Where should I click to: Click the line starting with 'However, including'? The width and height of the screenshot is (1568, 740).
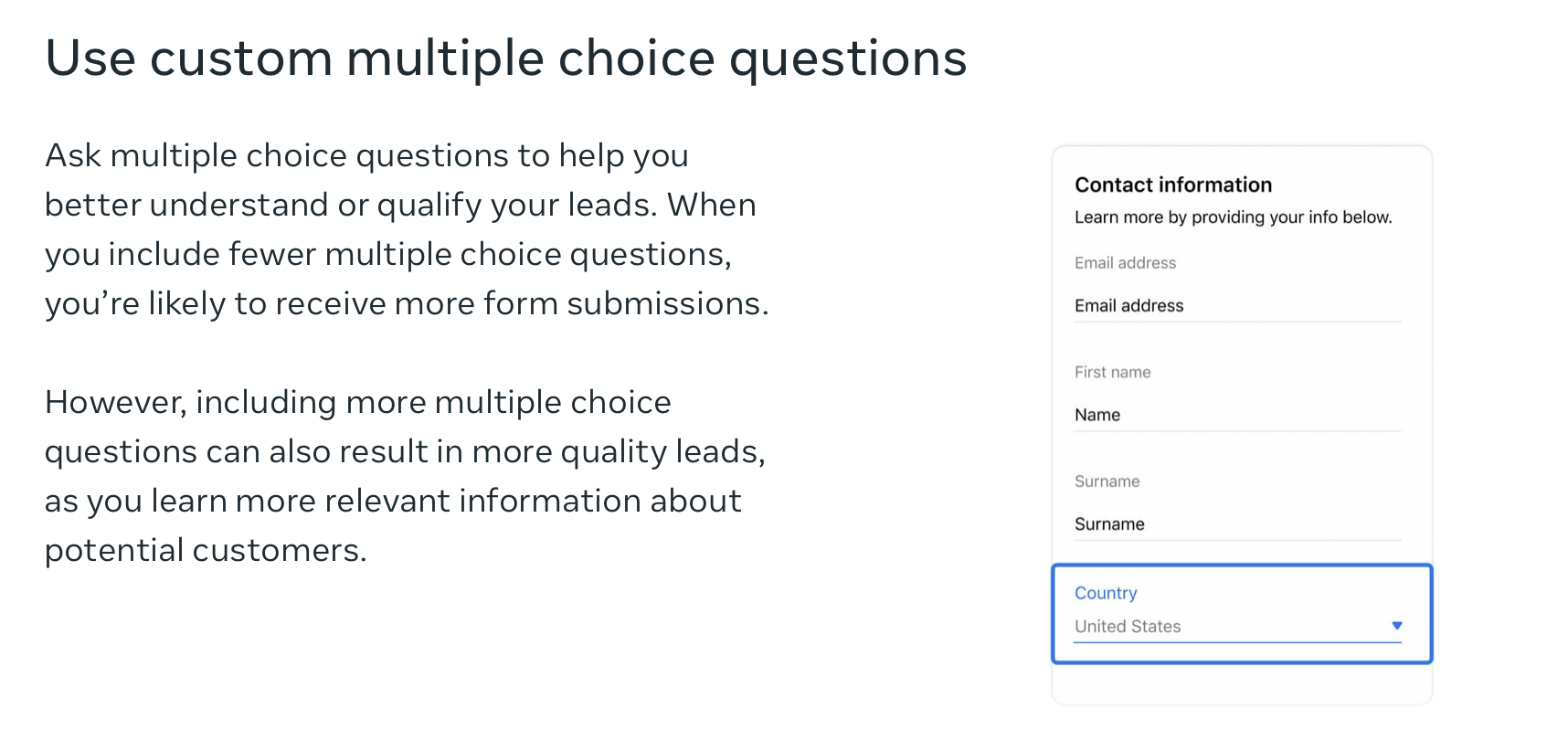click(x=357, y=403)
